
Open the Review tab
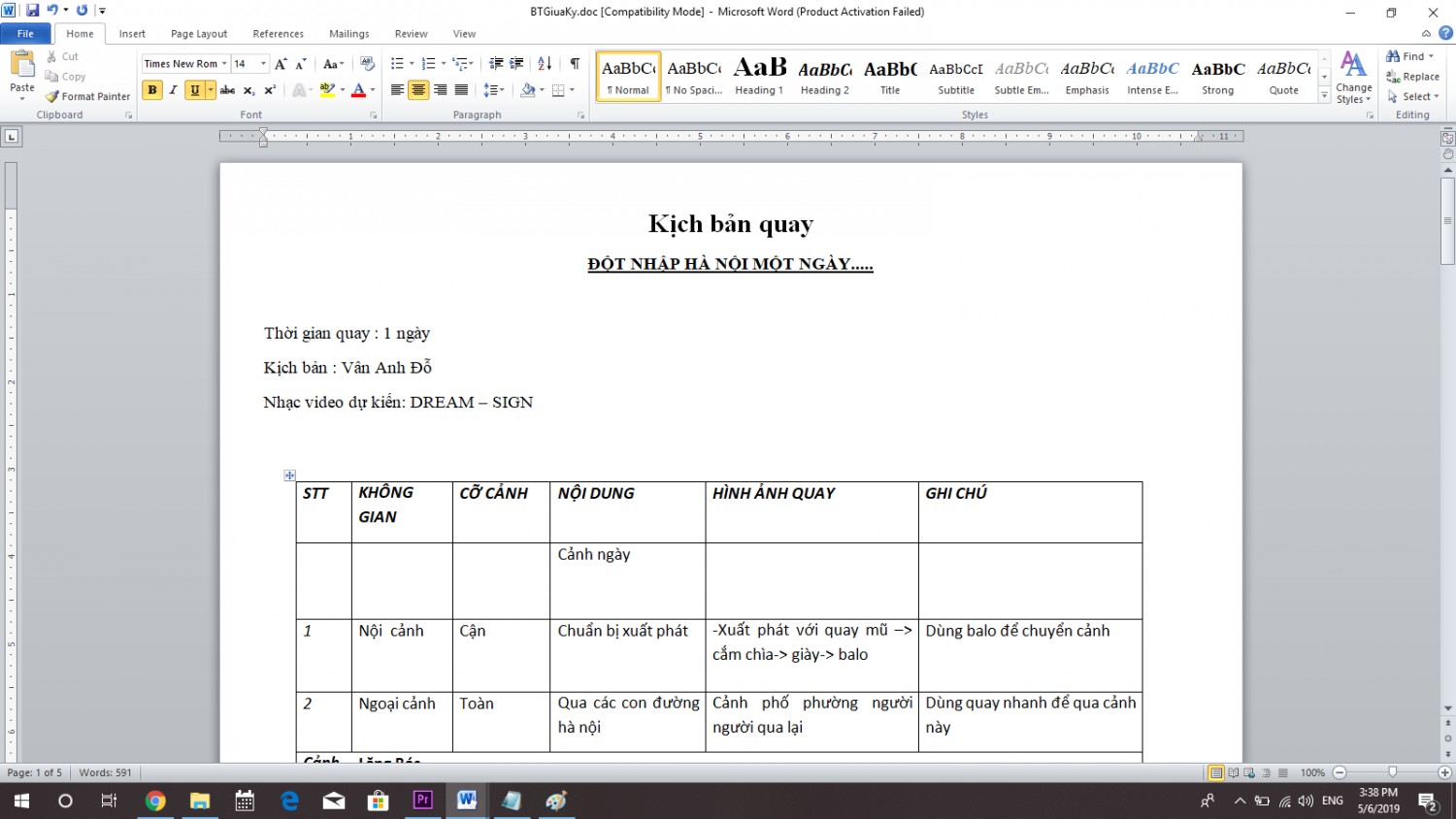click(x=411, y=33)
